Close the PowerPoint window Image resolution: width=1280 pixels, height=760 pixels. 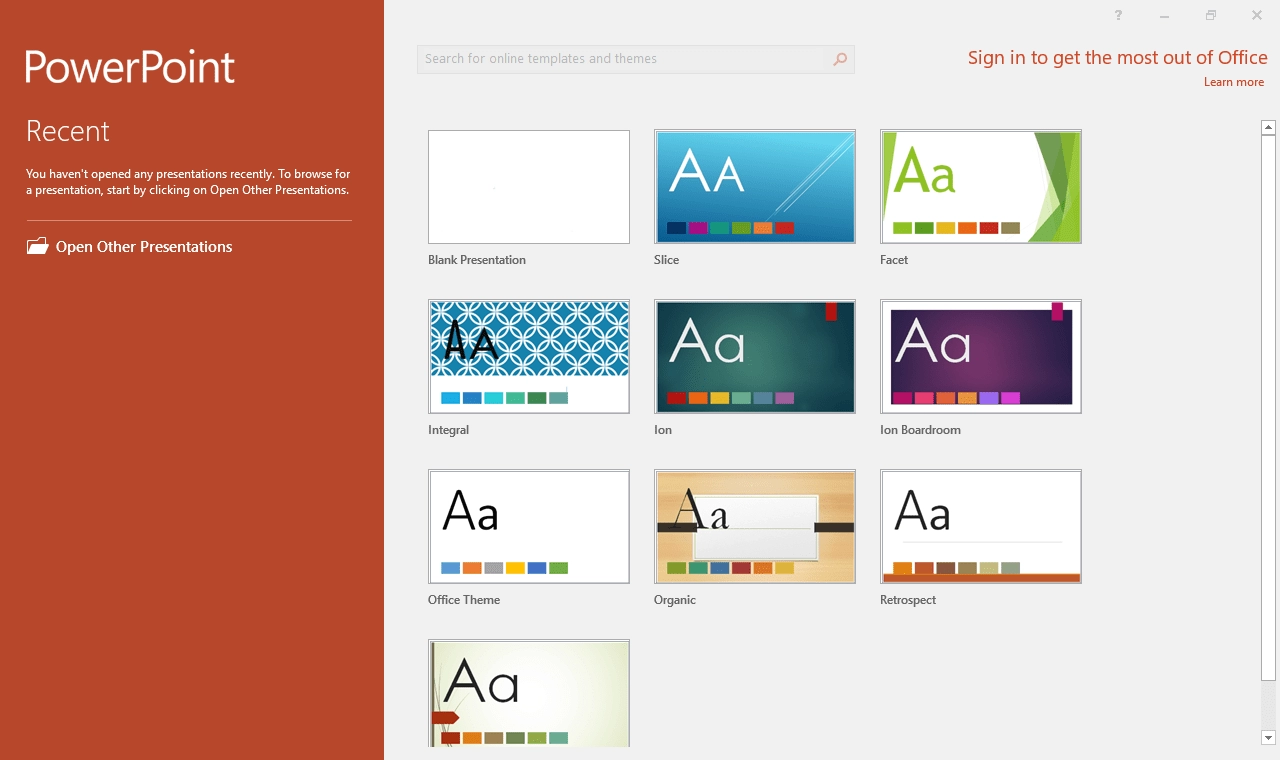click(x=1257, y=15)
